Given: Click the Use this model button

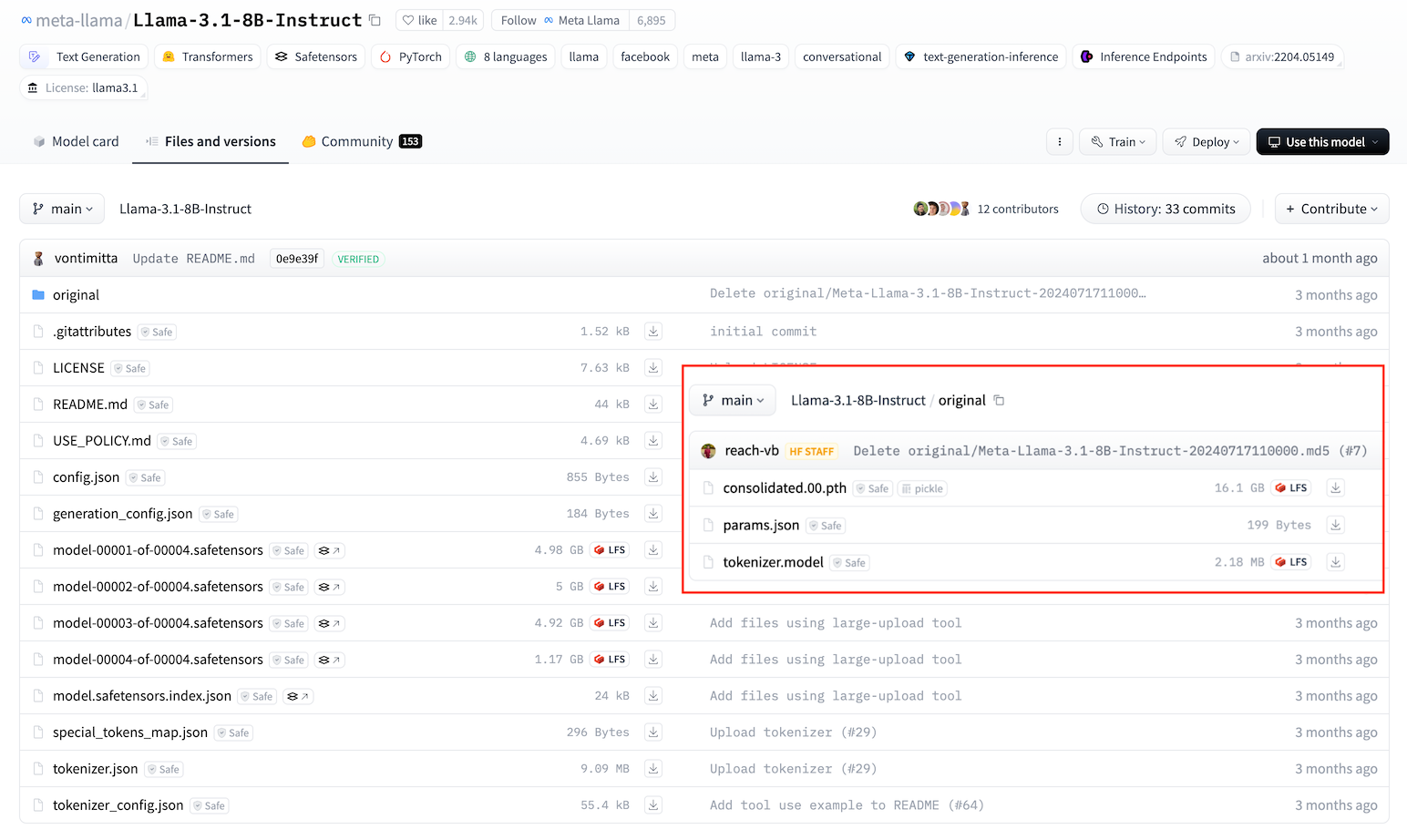Looking at the screenshot, I should pyautogui.click(x=1322, y=142).
